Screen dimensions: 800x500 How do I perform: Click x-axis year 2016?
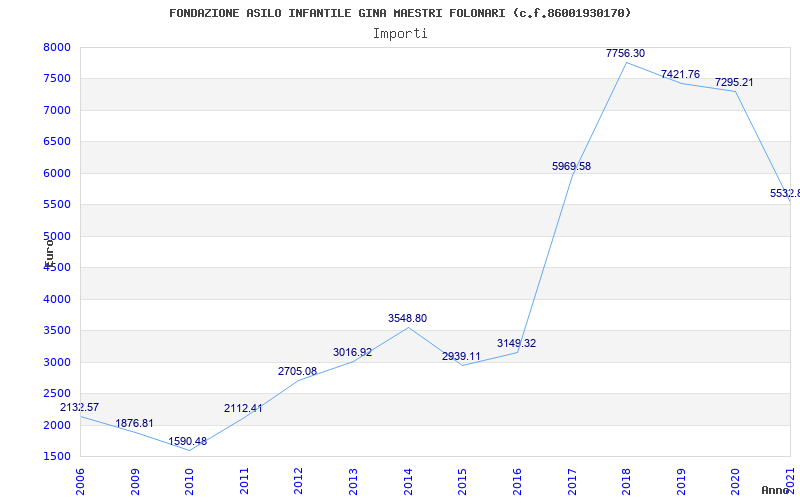tap(517, 482)
